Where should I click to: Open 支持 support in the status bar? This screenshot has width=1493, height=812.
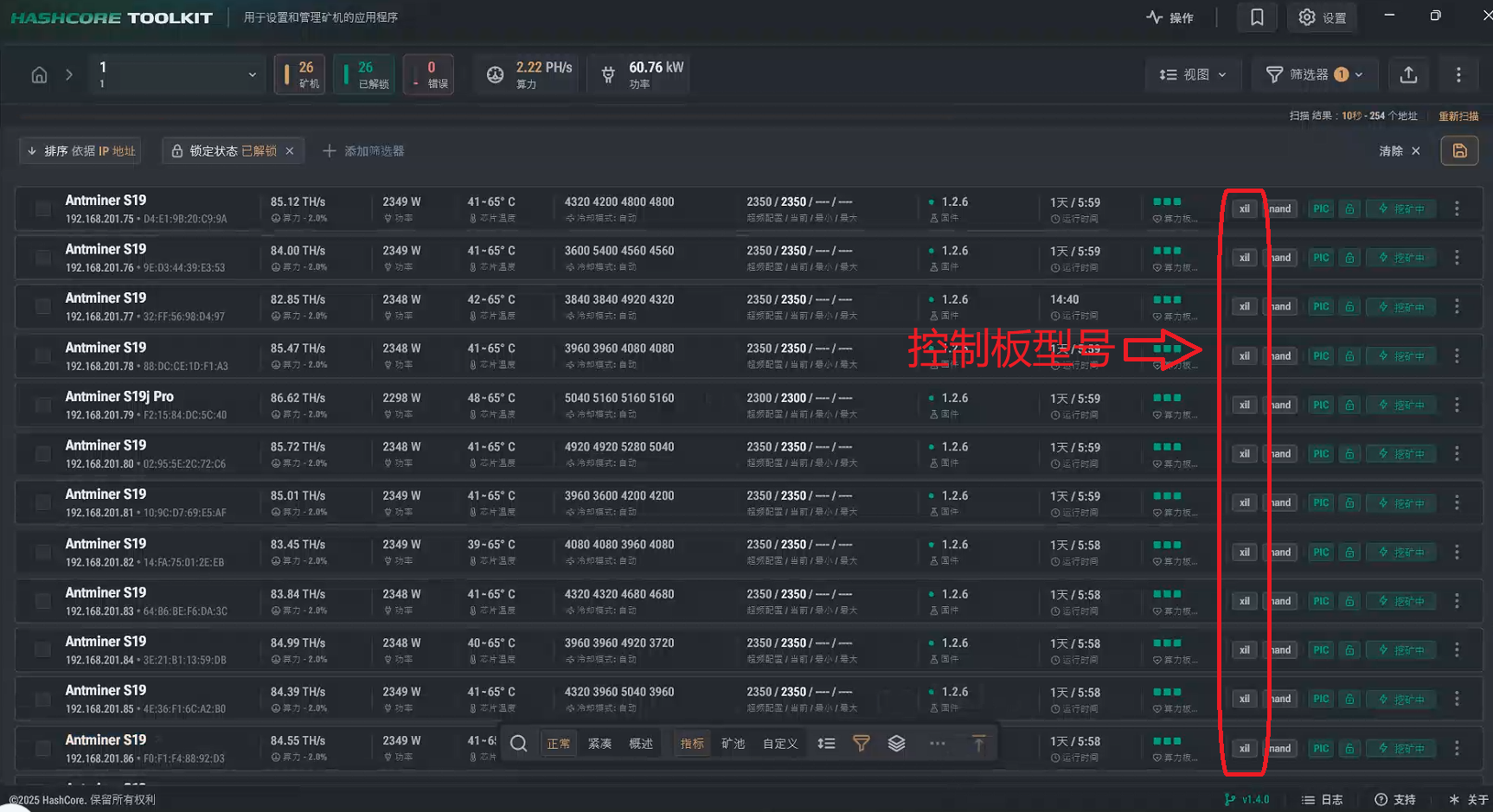pos(1395,800)
